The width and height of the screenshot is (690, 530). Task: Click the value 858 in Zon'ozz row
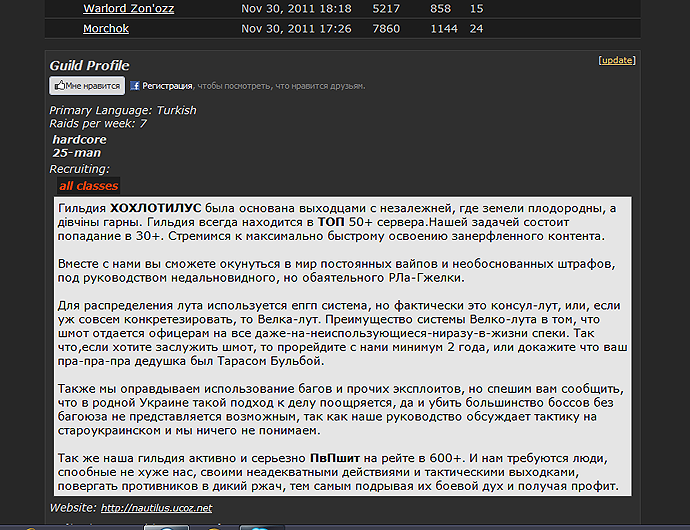tap(440, 9)
